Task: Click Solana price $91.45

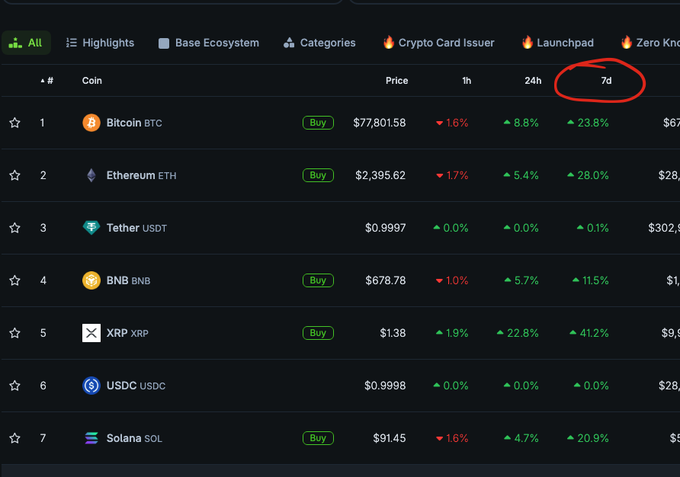Action: pyautogui.click(x=389, y=438)
